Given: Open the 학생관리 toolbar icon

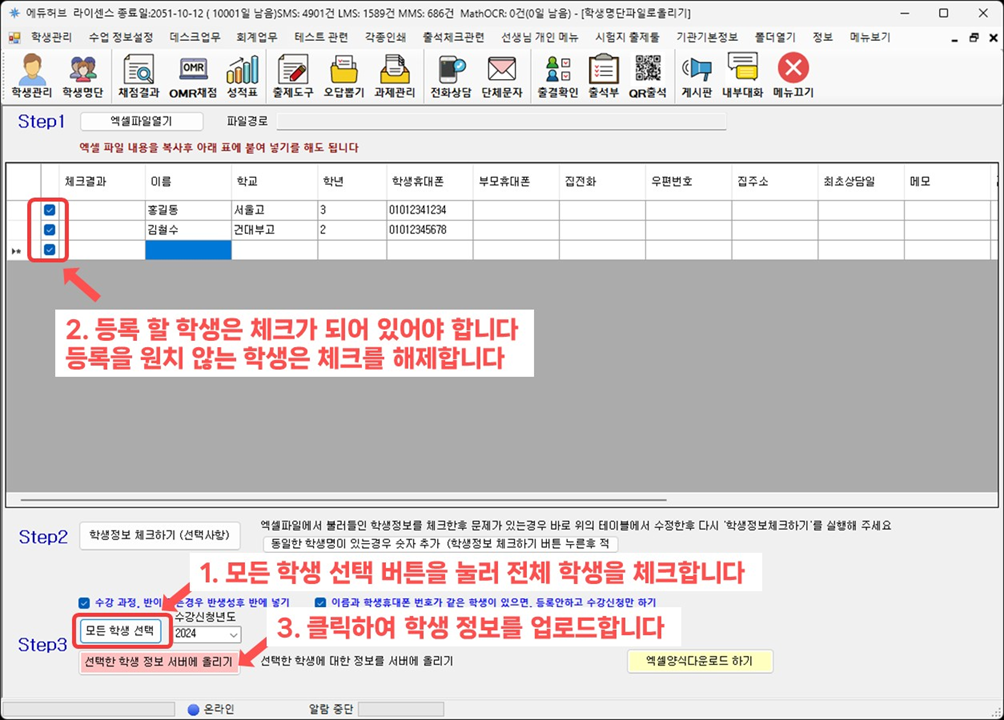Looking at the screenshot, I should (x=31, y=76).
